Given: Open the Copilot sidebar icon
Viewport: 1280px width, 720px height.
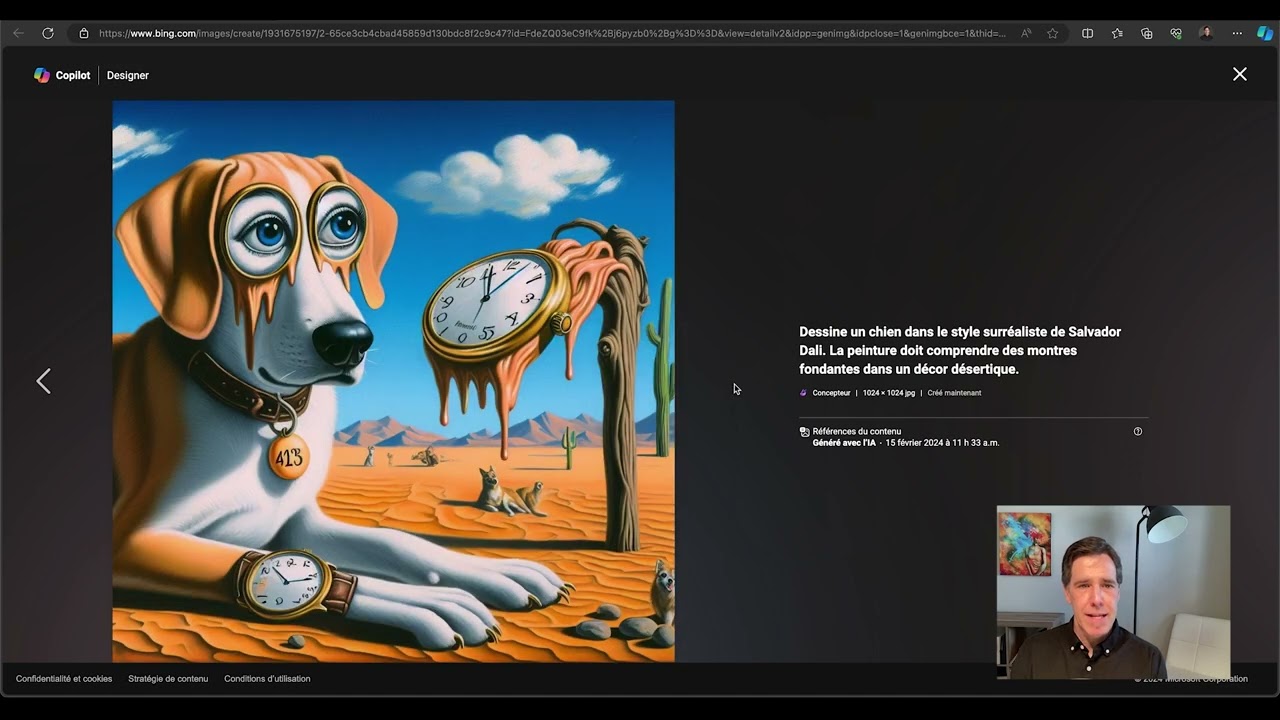Looking at the screenshot, I should click(x=1265, y=33).
